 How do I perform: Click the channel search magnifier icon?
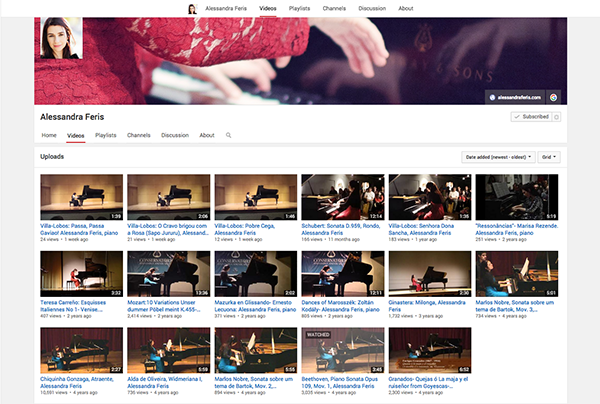pos(228,135)
